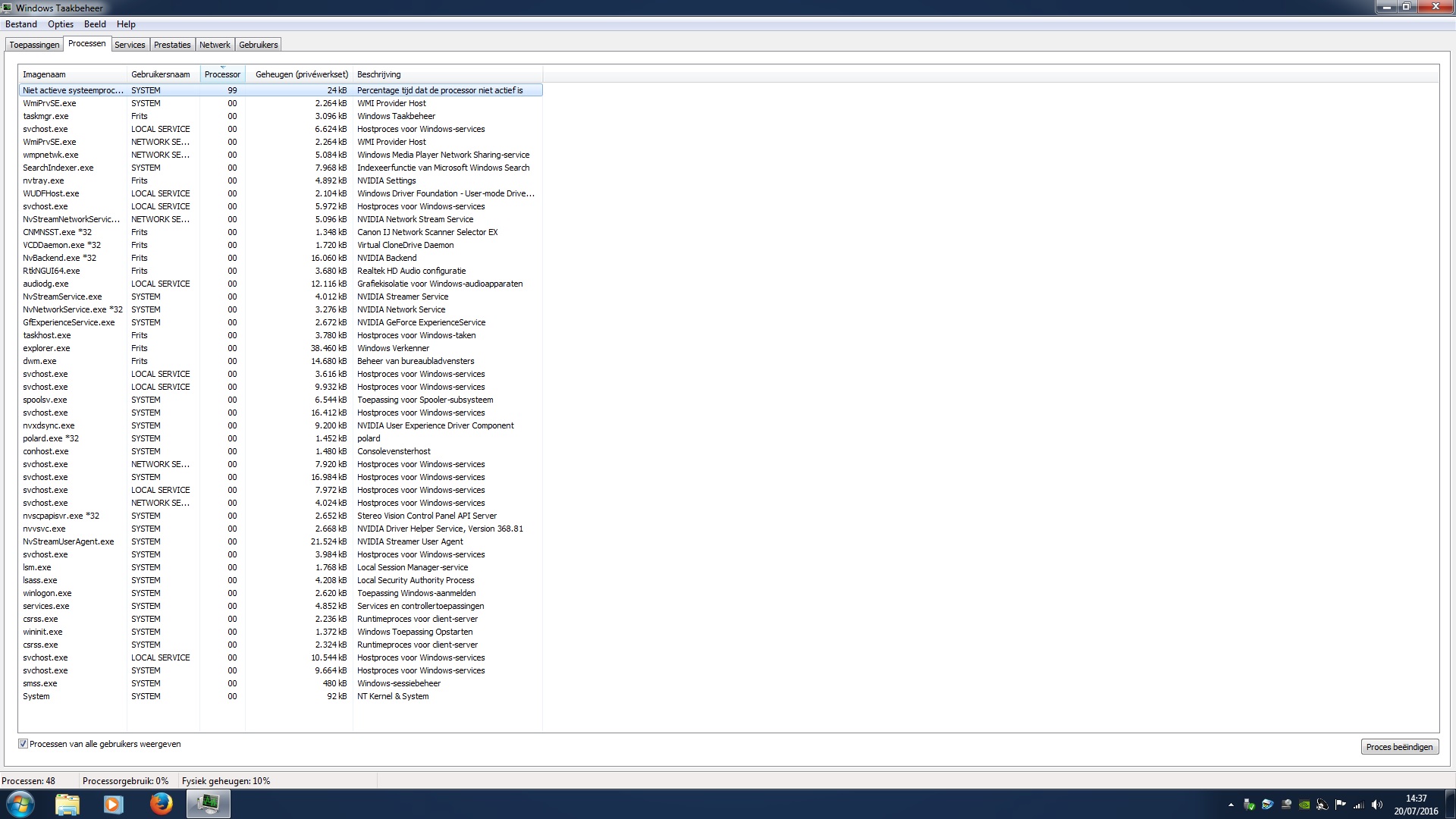The image size is (1456, 819).
Task: Open the Bestand menu
Action: pyautogui.click(x=21, y=24)
